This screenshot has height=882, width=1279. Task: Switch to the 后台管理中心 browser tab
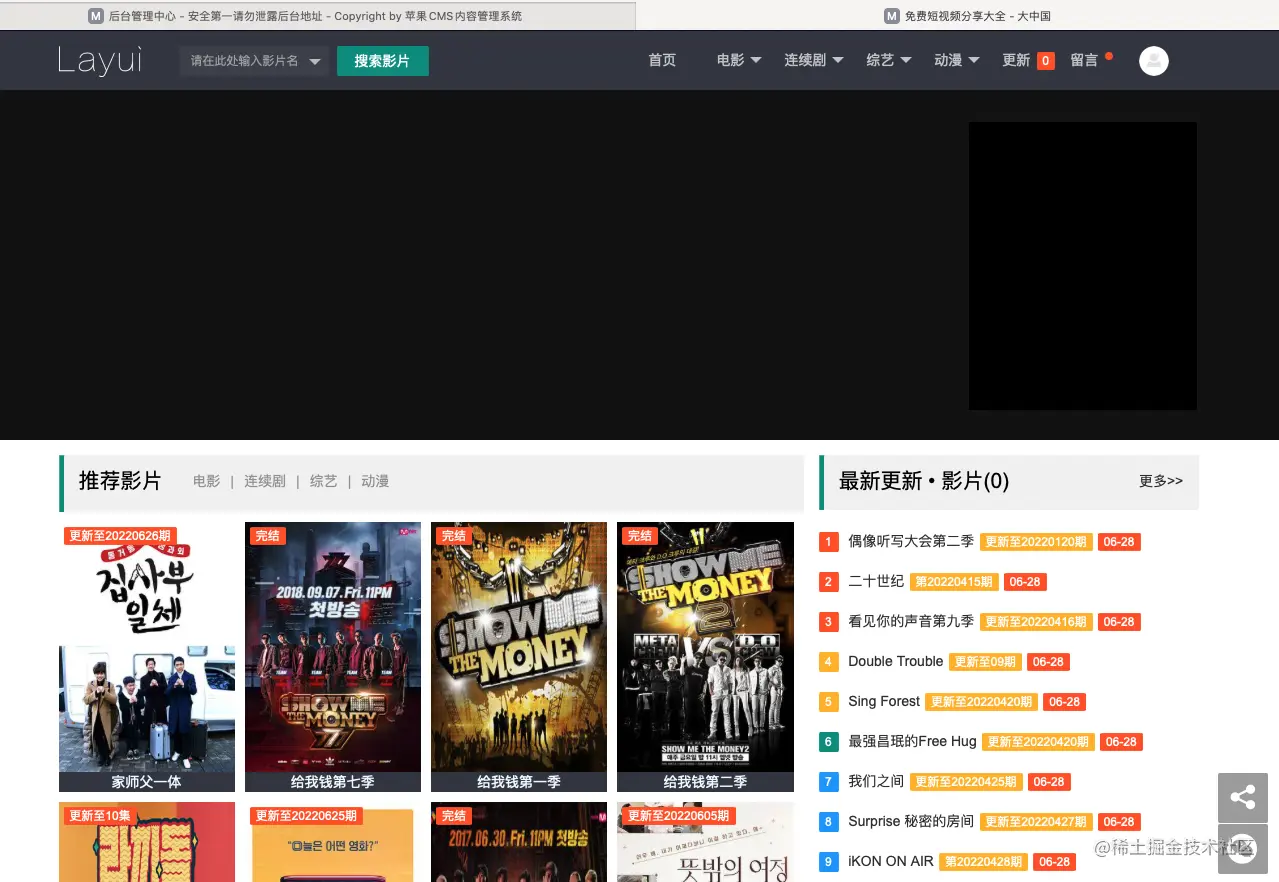click(x=317, y=16)
